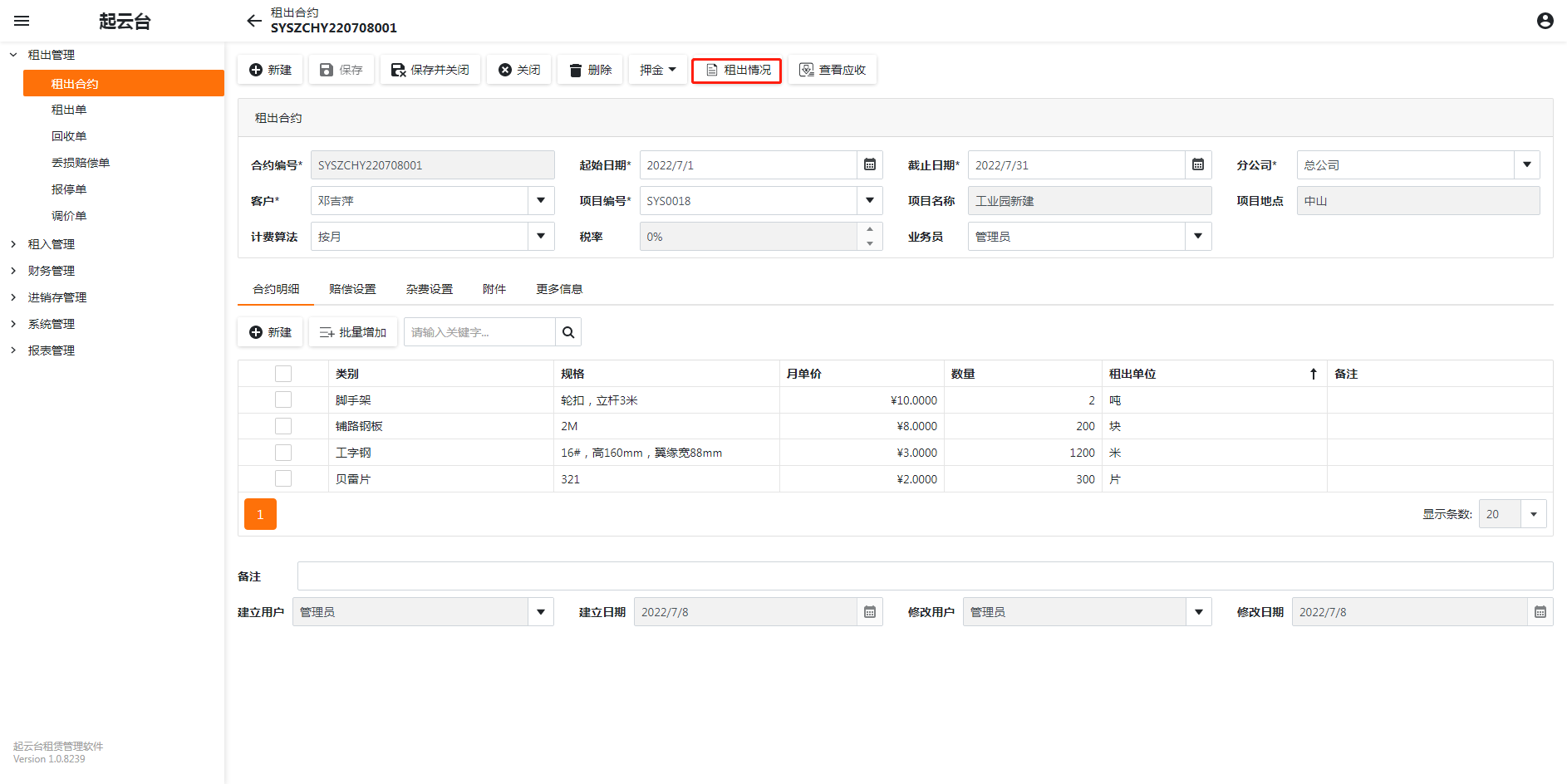Check the 贝雷片 row checkbox
Image resolution: width=1567 pixels, height=784 pixels.
tap(283, 478)
